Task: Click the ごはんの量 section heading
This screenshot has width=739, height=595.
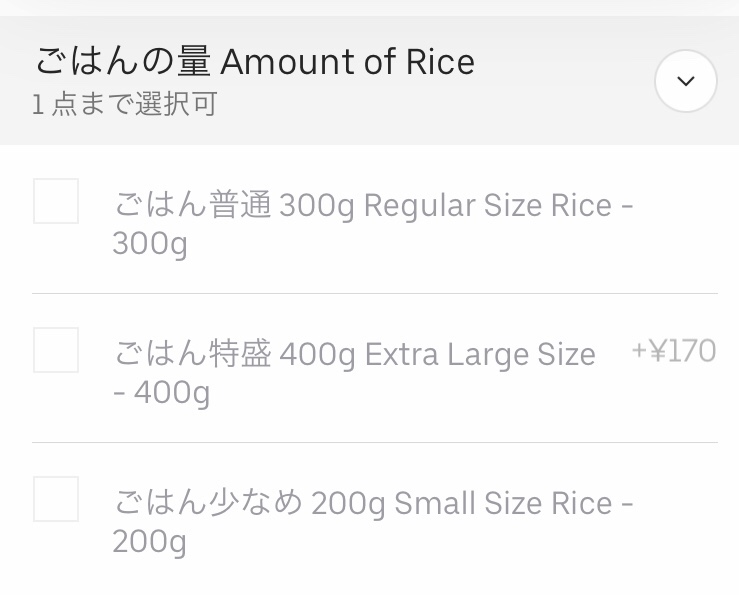Action: 122,62
